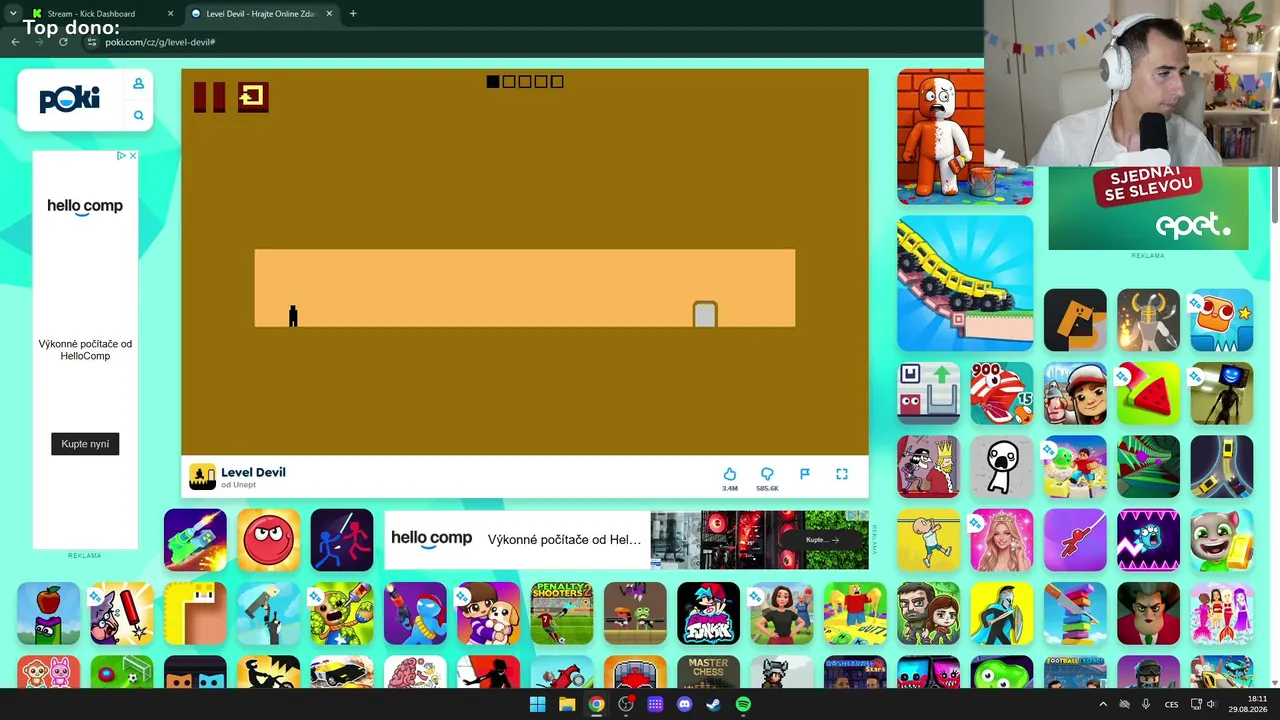Open Google Chrome from the taskbar

596,704
